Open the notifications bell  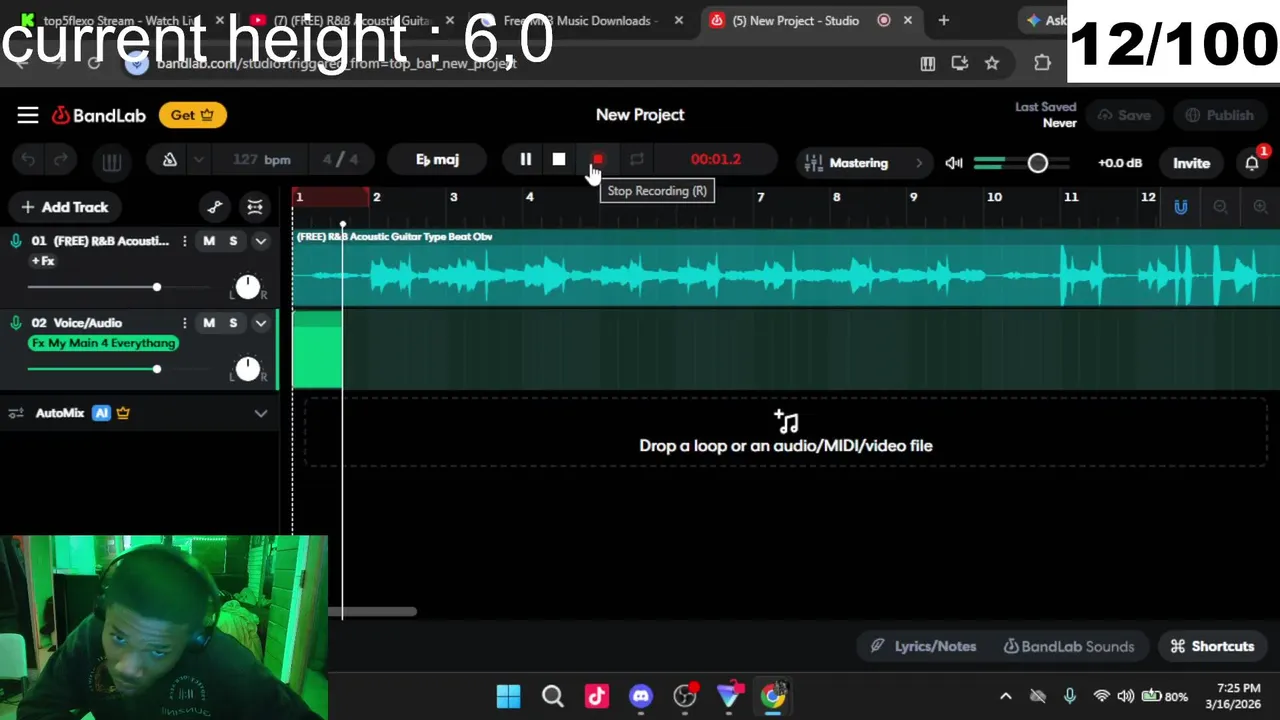pos(1252,163)
